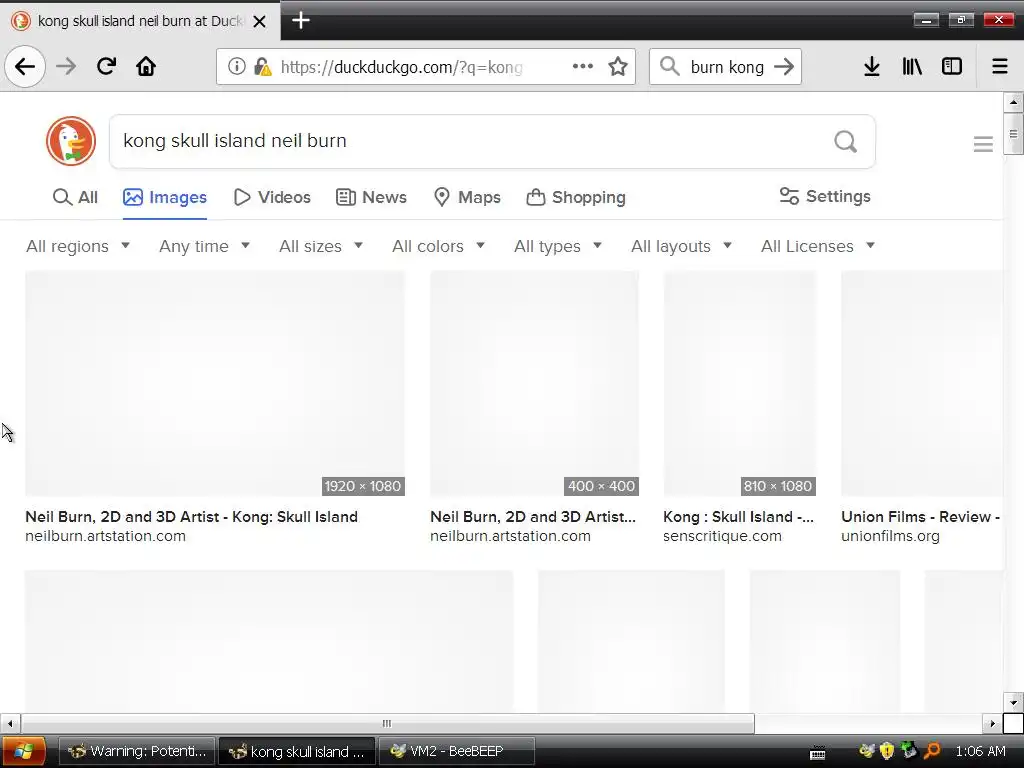
Task: Click the burn kong Firefox search field
Action: [x=726, y=67]
